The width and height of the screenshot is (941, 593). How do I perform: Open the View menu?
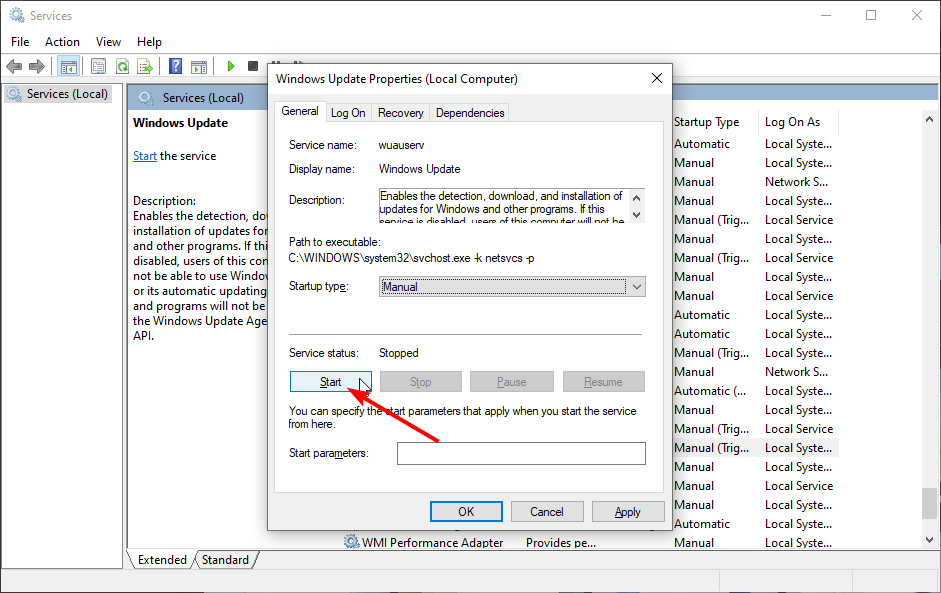[x=109, y=41]
